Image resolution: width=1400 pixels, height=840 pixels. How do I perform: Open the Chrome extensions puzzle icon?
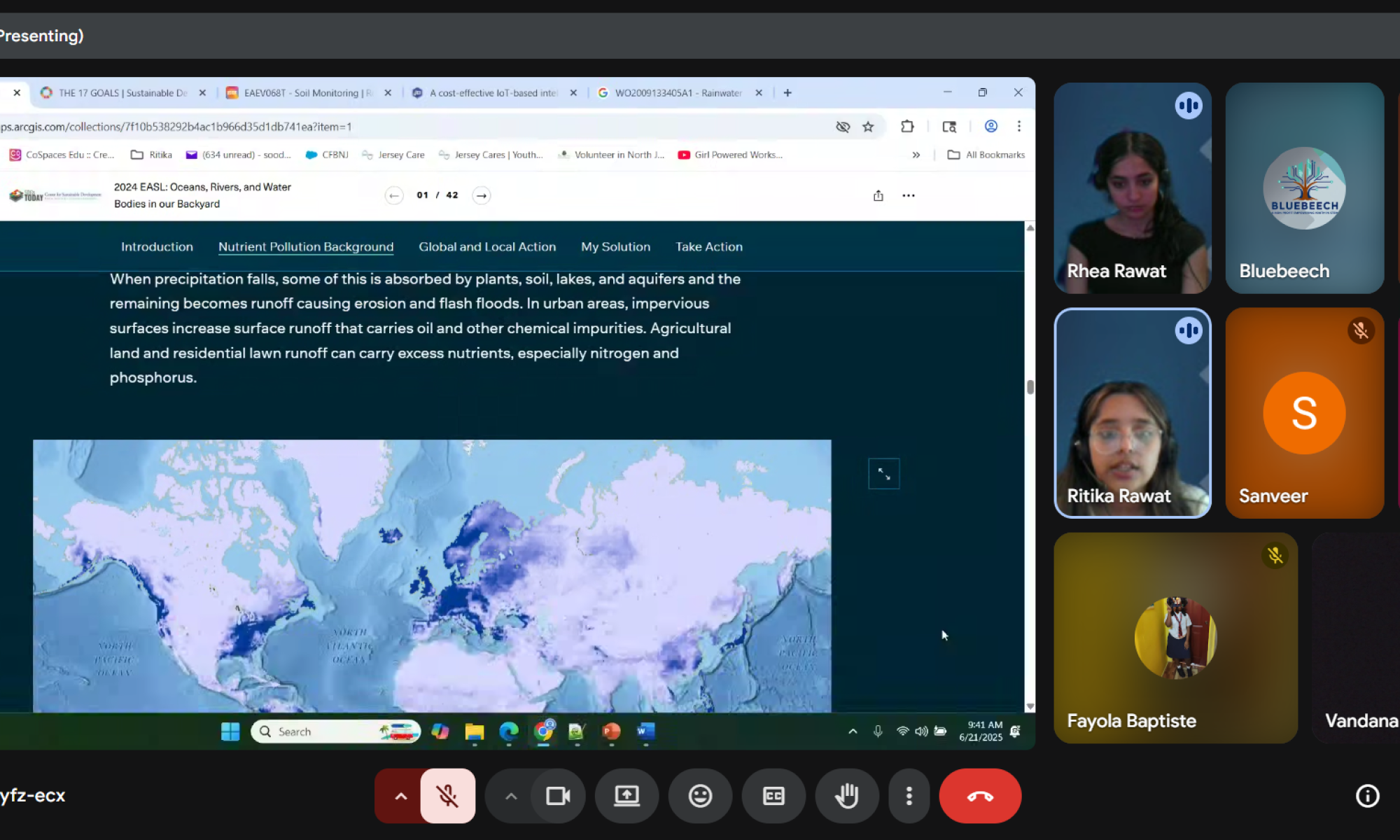coord(907,127)
